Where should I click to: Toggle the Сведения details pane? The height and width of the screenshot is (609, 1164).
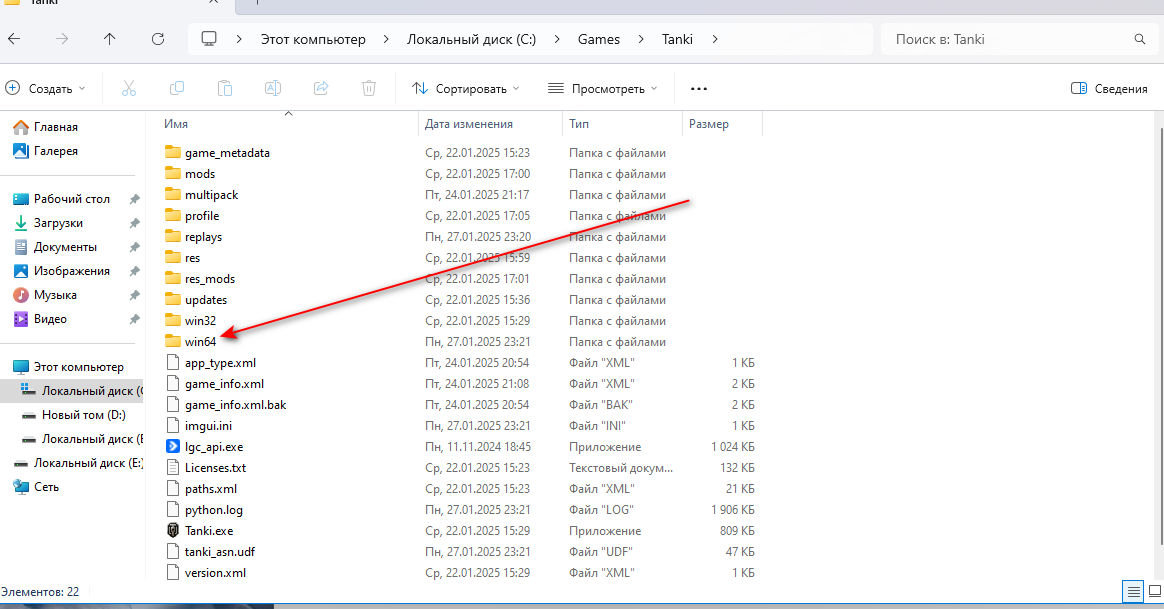tap(1108, 88)
